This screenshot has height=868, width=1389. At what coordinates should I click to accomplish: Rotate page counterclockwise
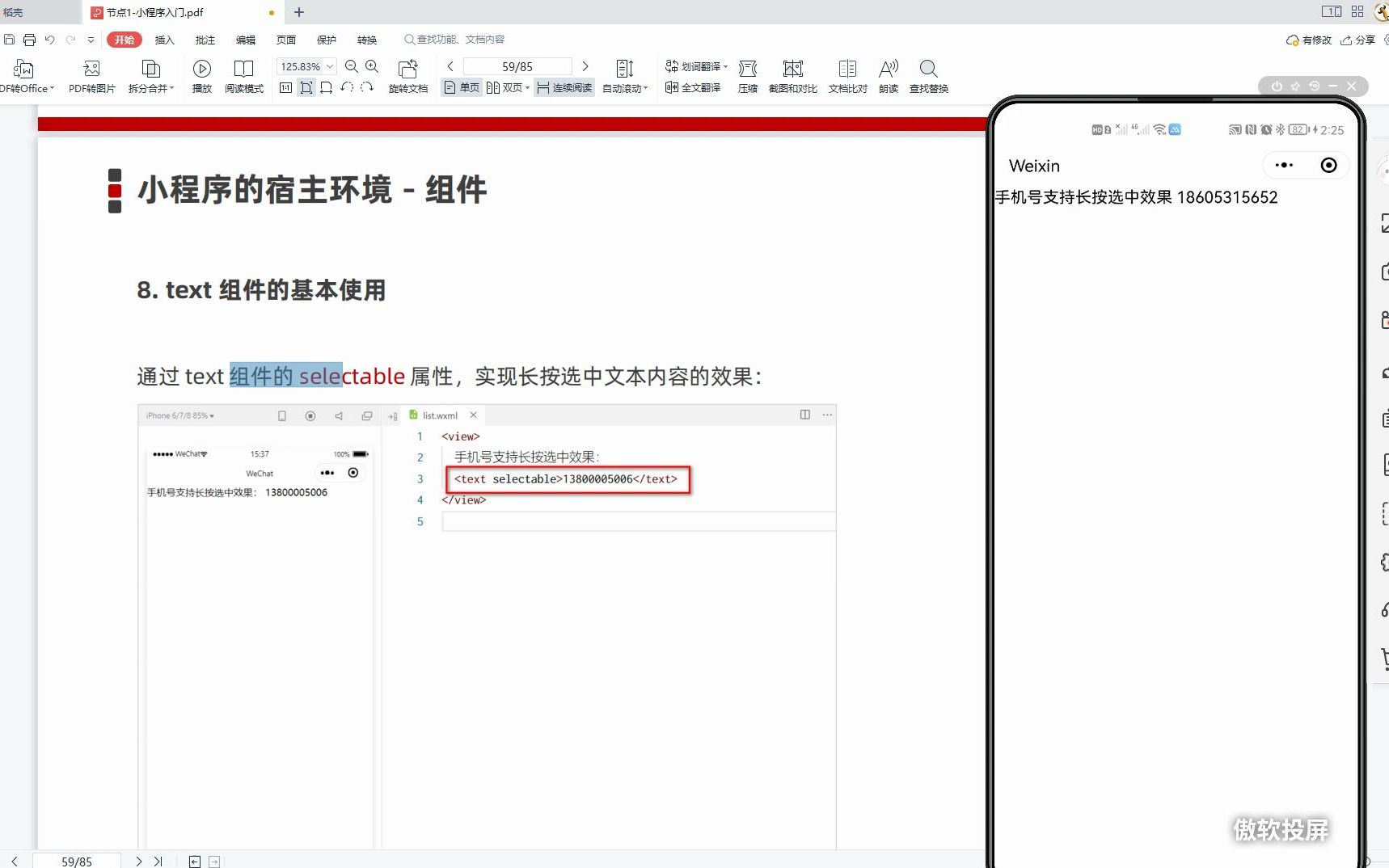347,87
